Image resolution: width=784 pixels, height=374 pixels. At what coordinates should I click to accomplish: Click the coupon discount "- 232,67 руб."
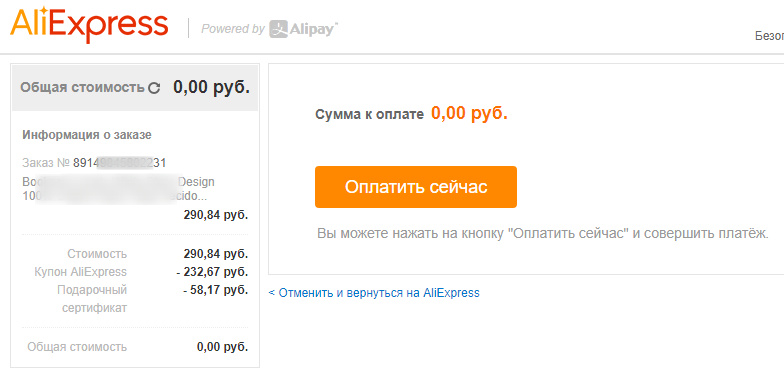click(212, 272)
